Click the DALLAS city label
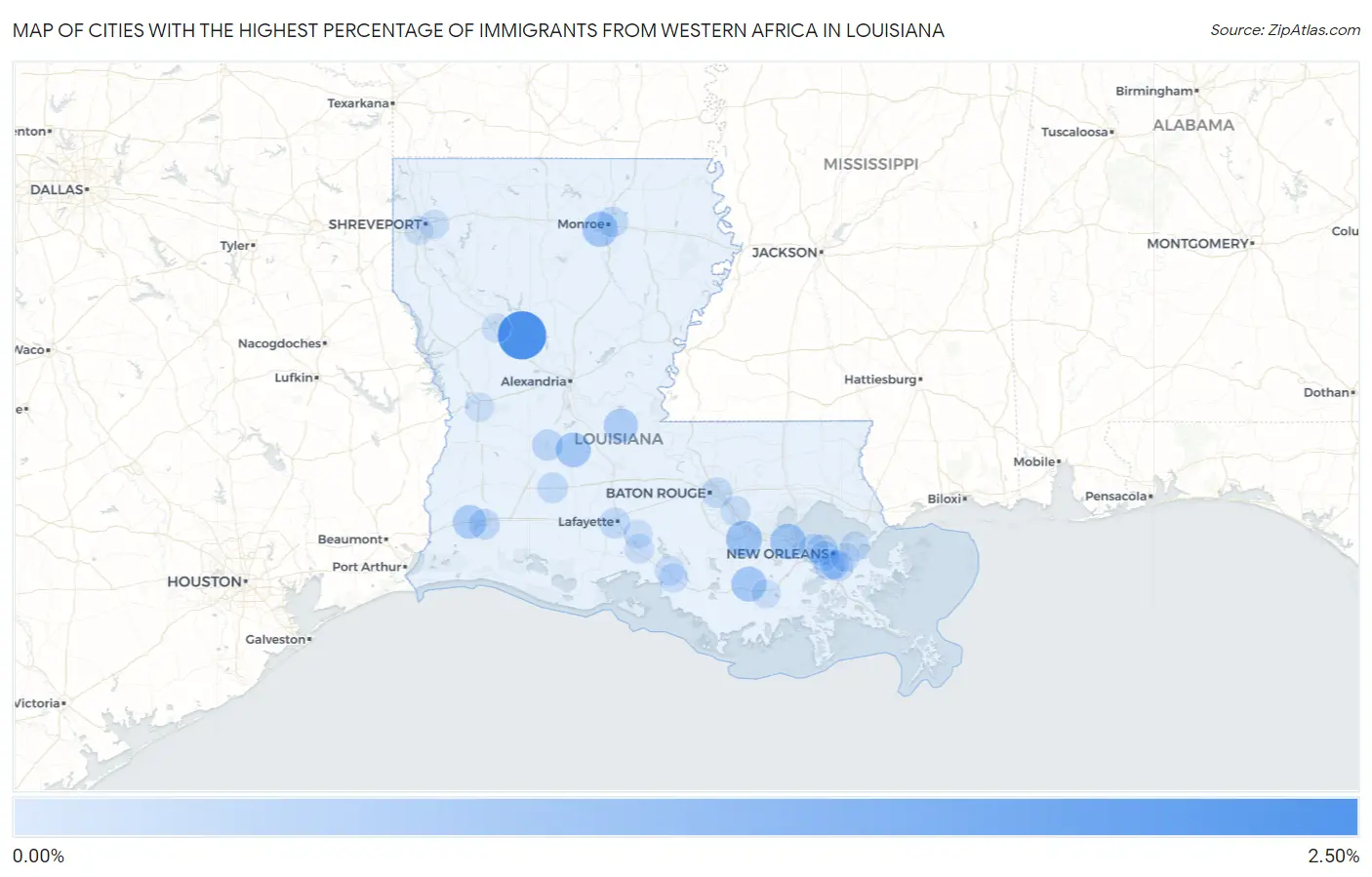 pyautogui.click(x=57, y=189)
